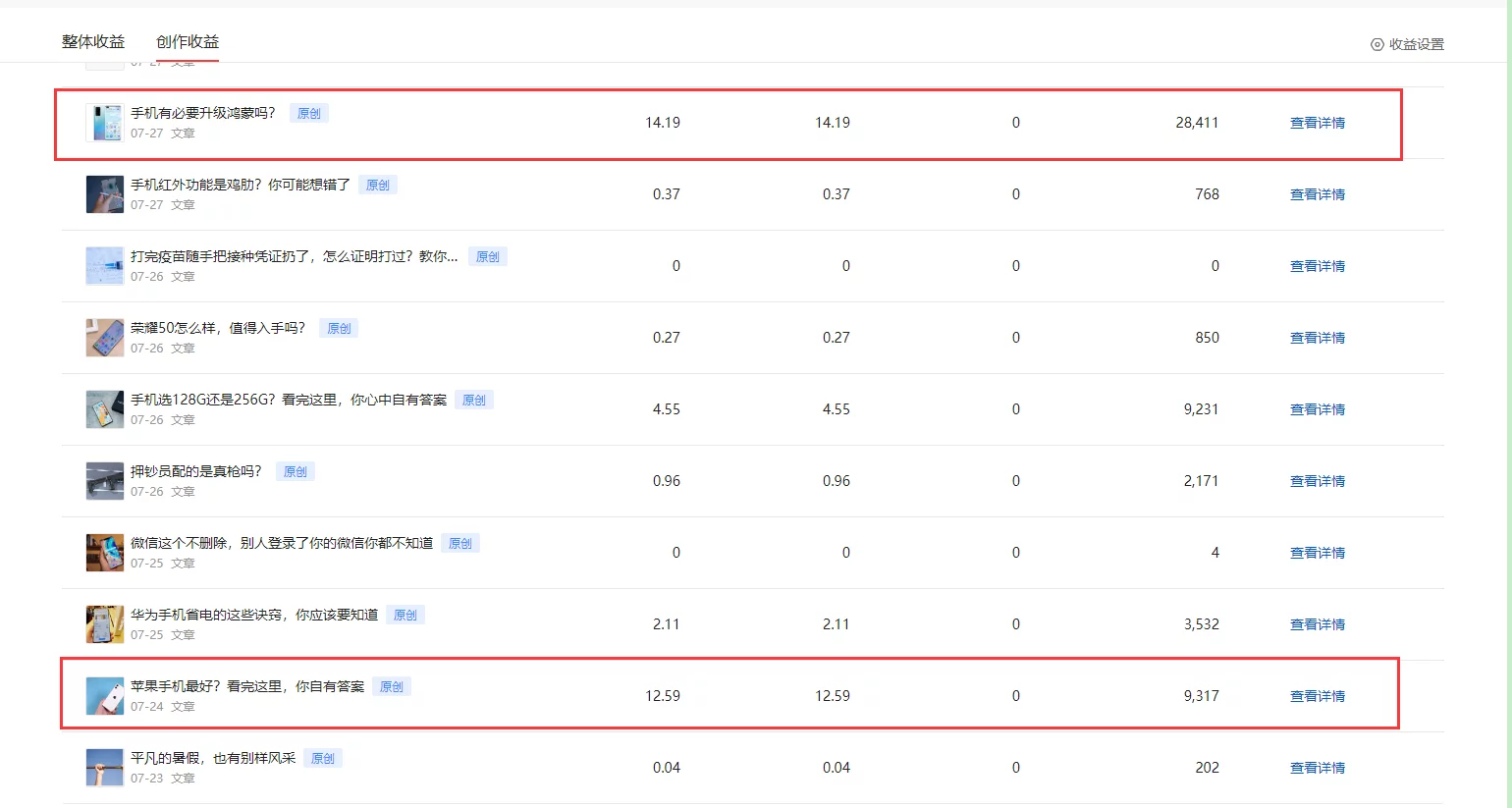Select read count 28,411
This screenshot has height=808, width=1512.
(1197, 123)
